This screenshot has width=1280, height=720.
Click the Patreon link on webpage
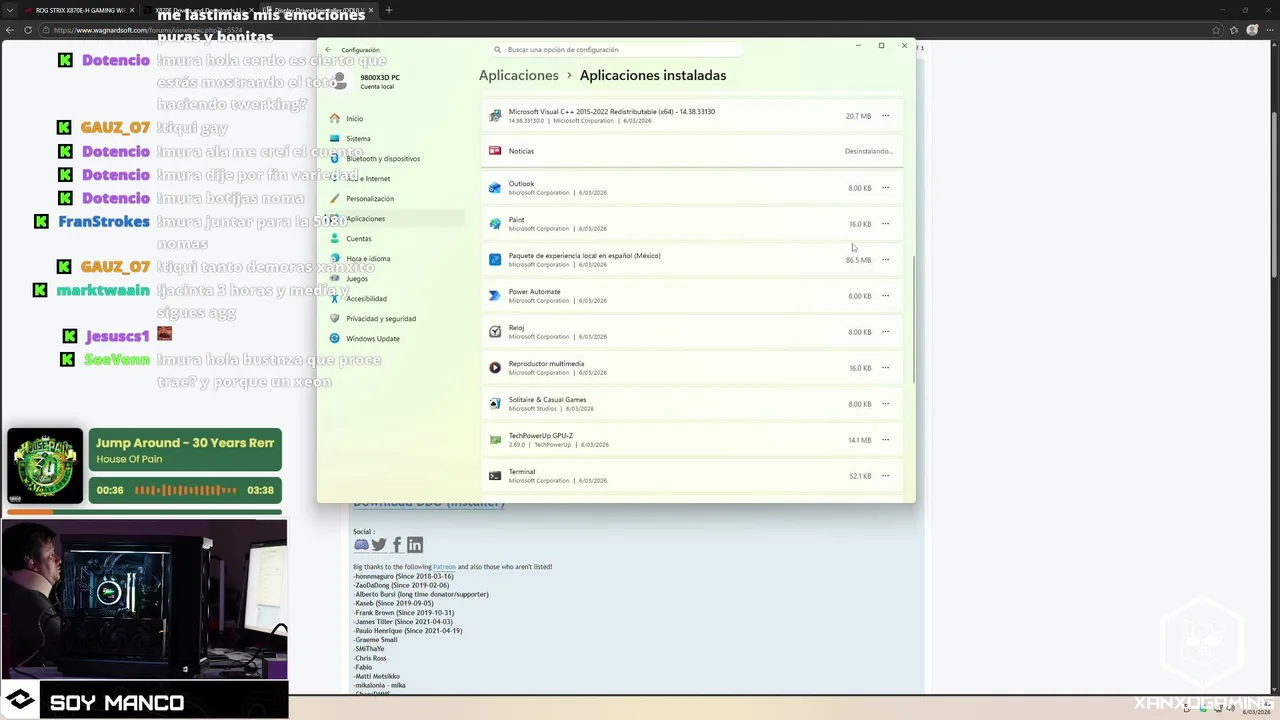444,567
